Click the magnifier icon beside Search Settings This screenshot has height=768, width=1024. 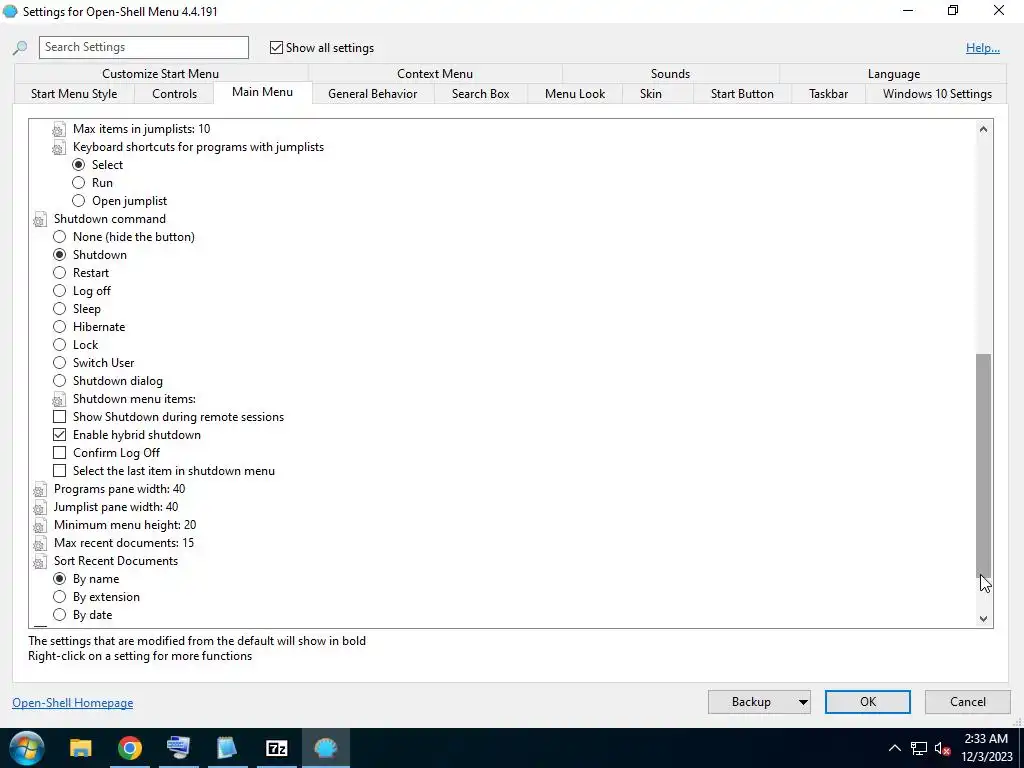click(x=20, y=48)
